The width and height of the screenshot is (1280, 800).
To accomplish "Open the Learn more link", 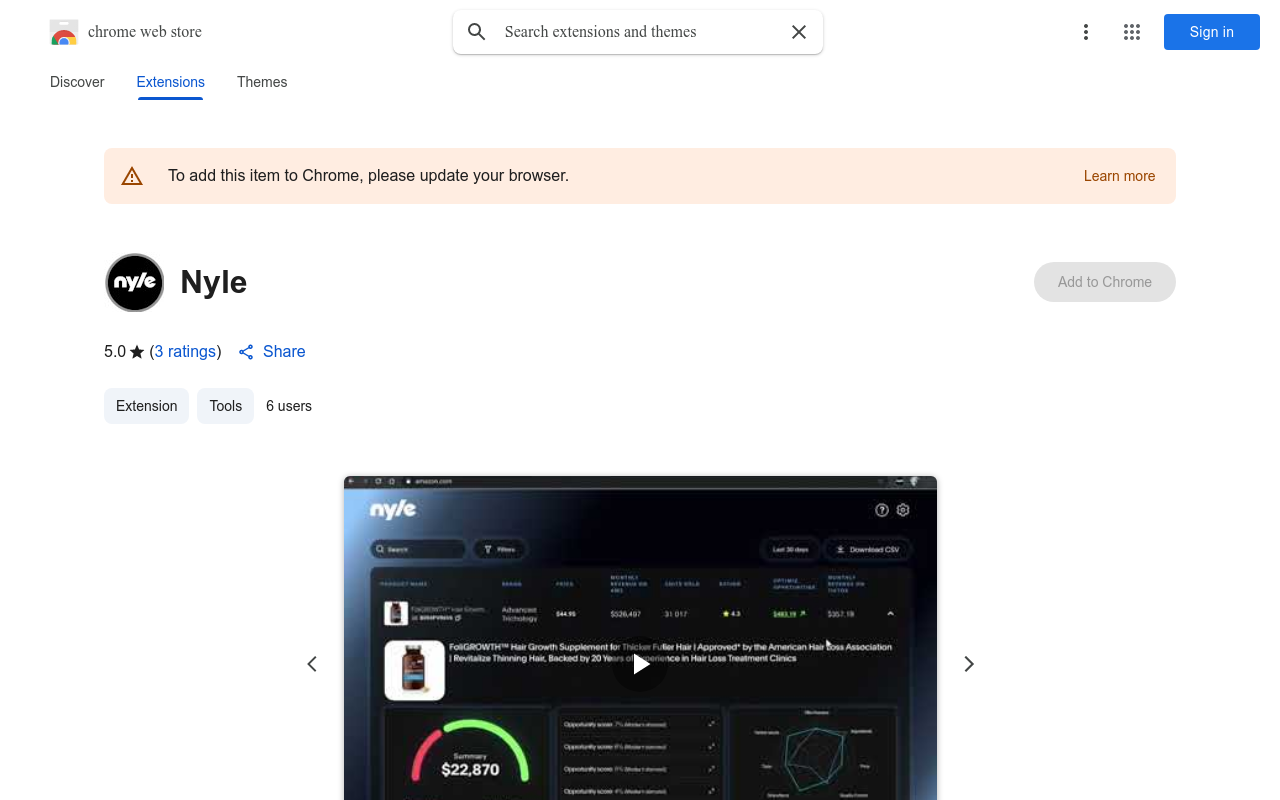I will 1119,176.
